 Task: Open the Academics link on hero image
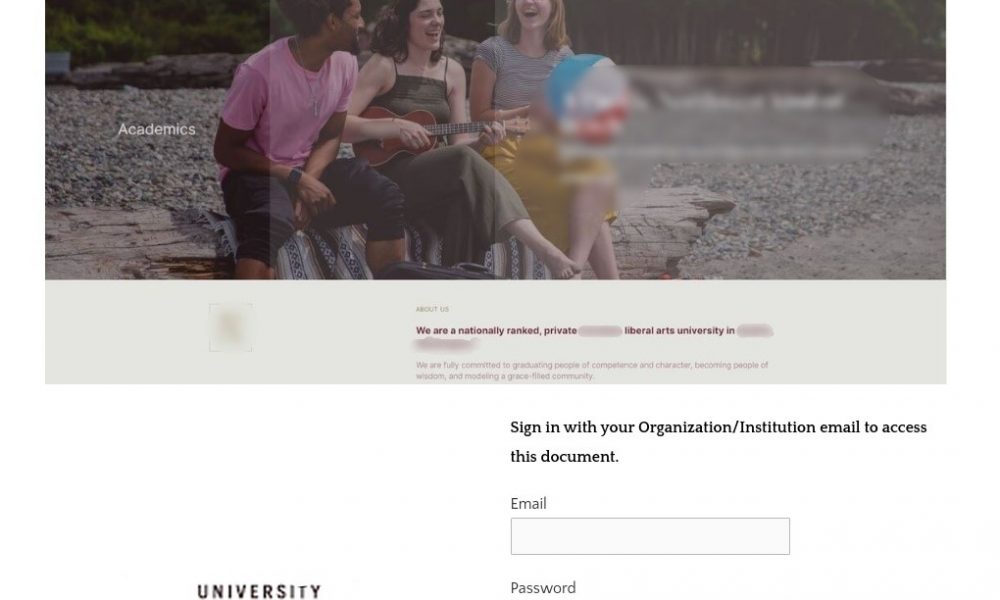(156, 129)
